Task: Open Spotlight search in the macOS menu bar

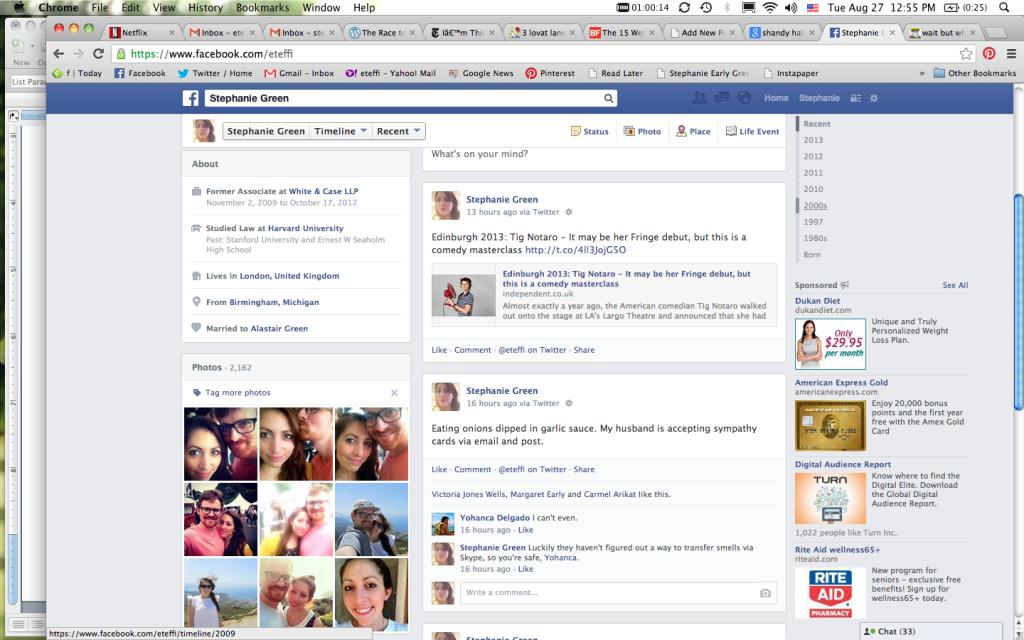Action: pos(1004,8)
